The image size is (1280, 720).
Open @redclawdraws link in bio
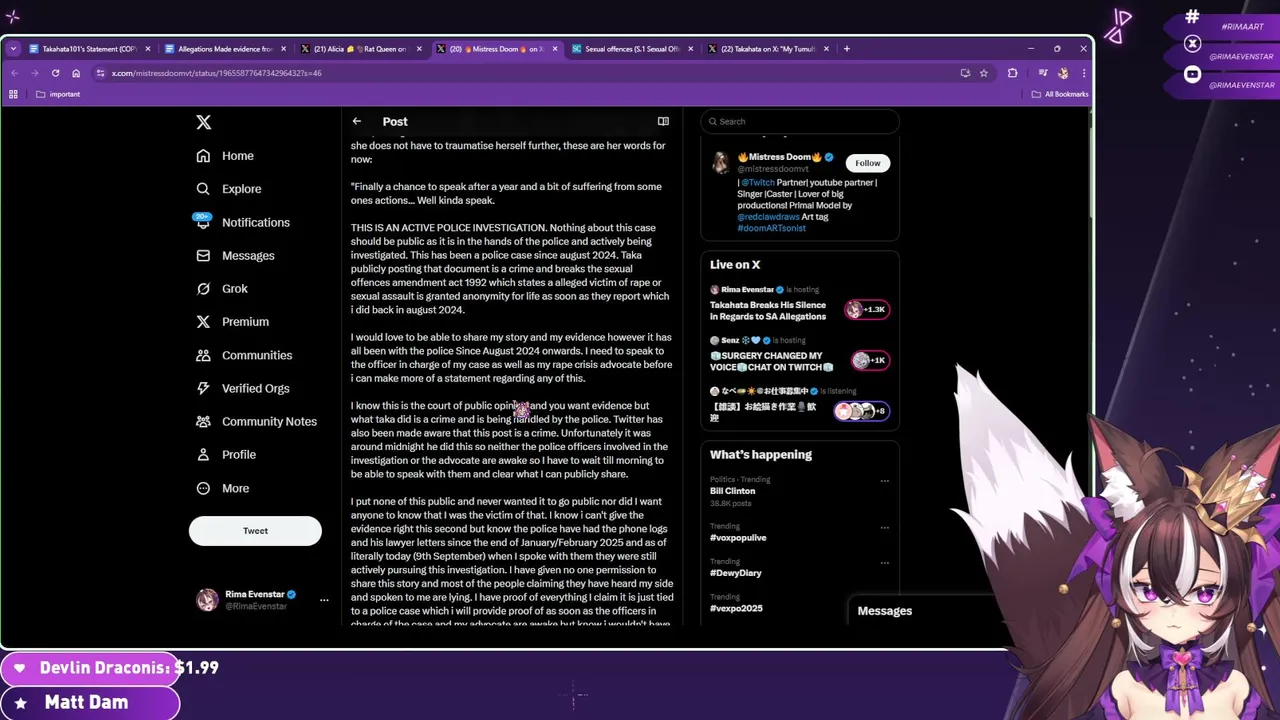coord(769,217)
